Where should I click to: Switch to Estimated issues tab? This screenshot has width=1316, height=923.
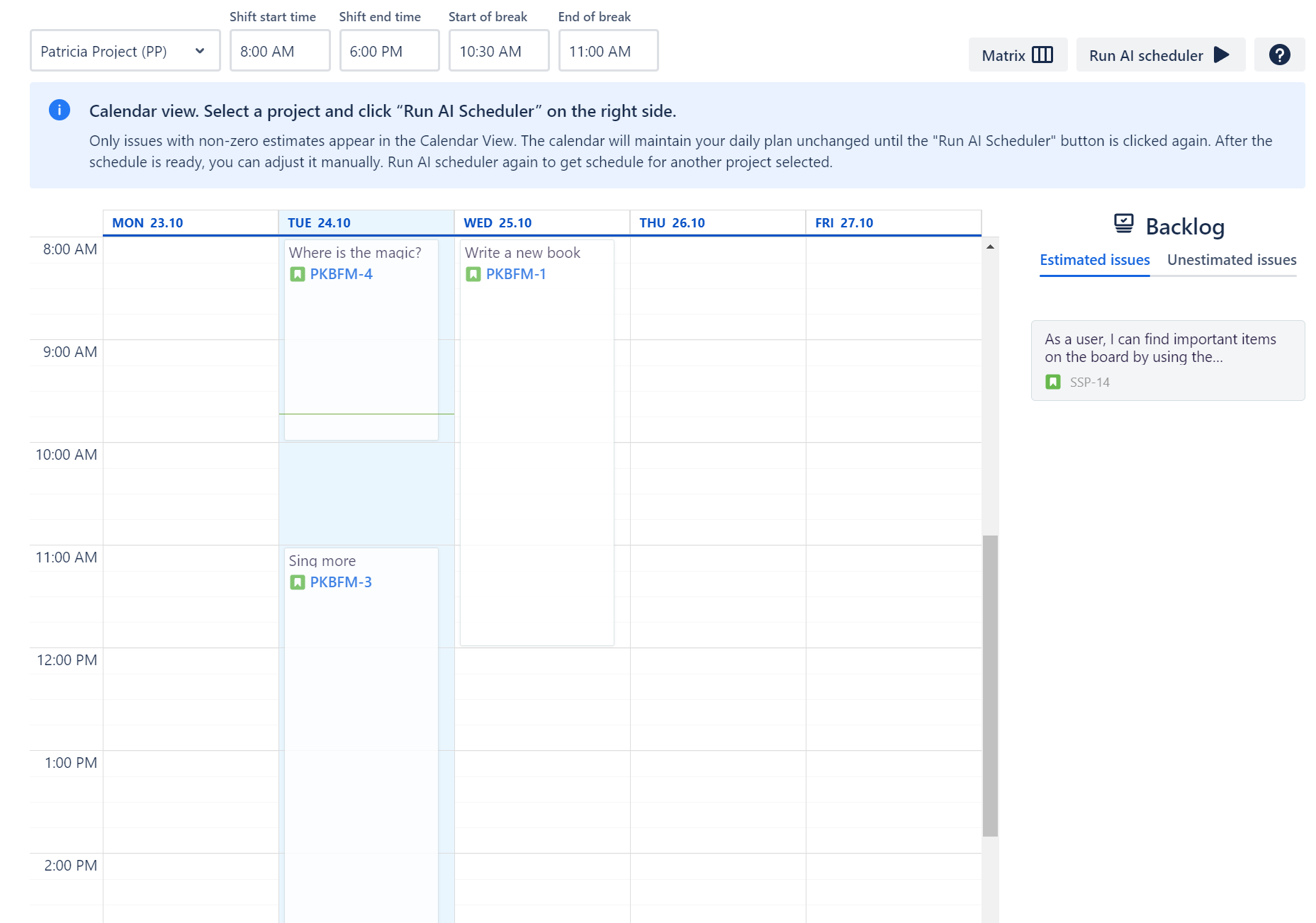(1094, 260)
